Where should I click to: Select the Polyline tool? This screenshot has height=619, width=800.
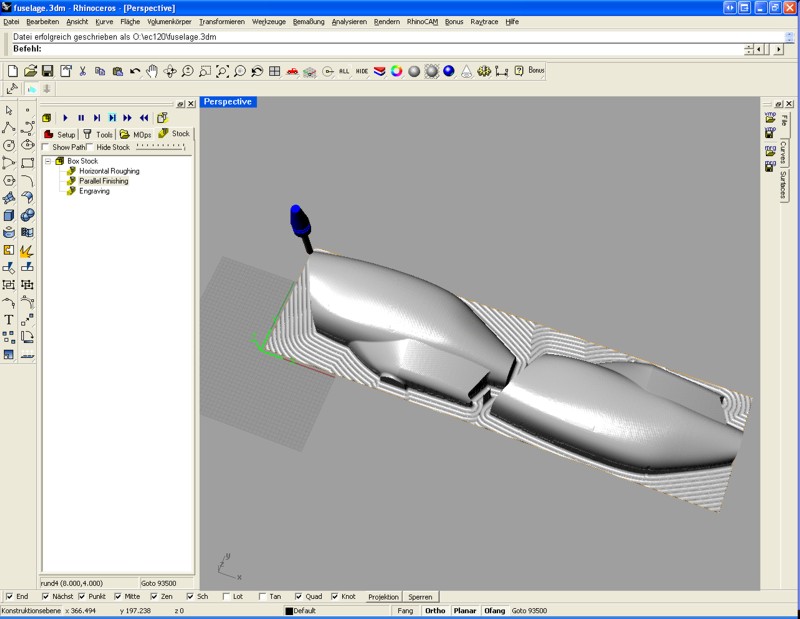[9, 128]
